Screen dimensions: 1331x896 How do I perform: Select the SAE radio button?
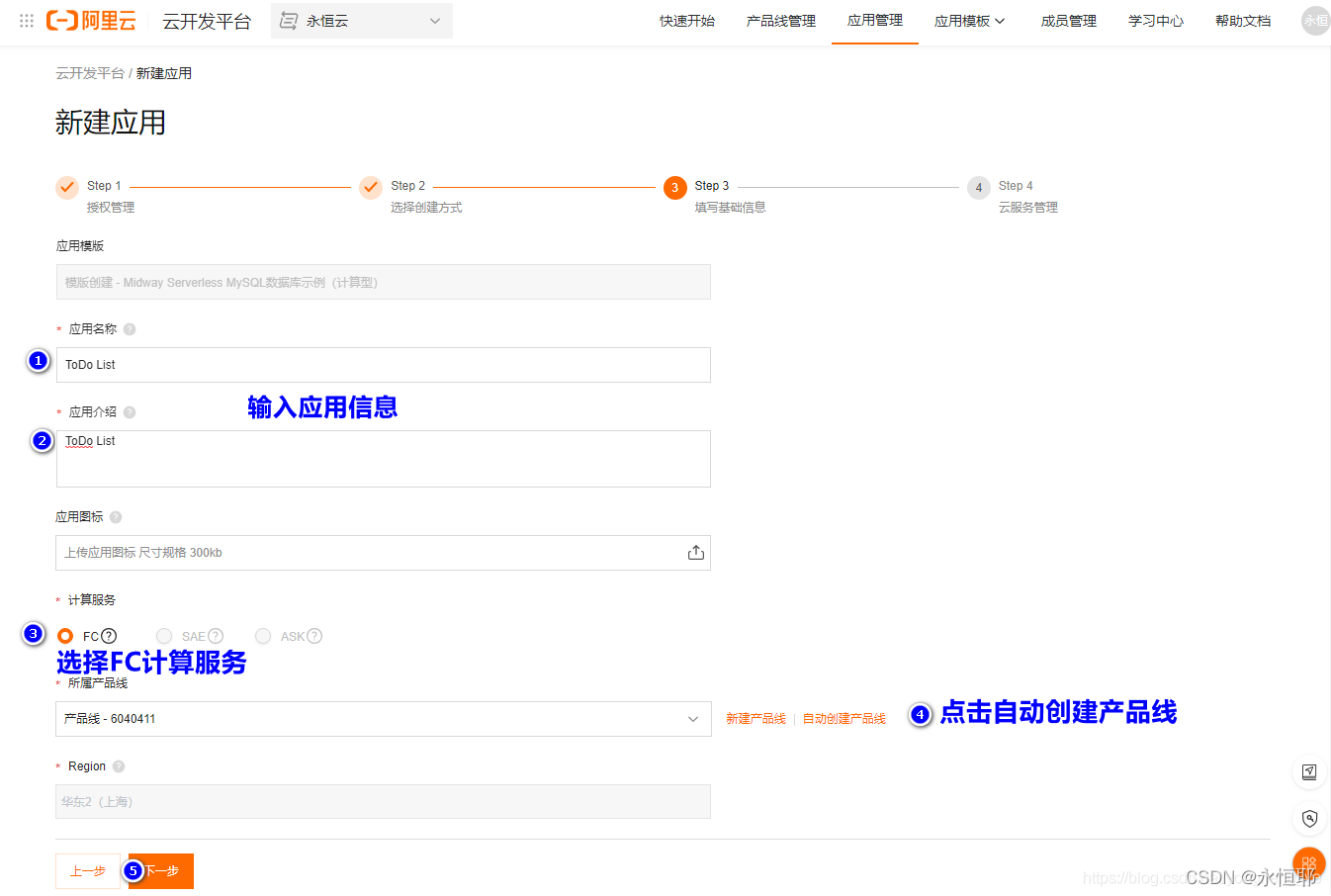pos(164,636)
